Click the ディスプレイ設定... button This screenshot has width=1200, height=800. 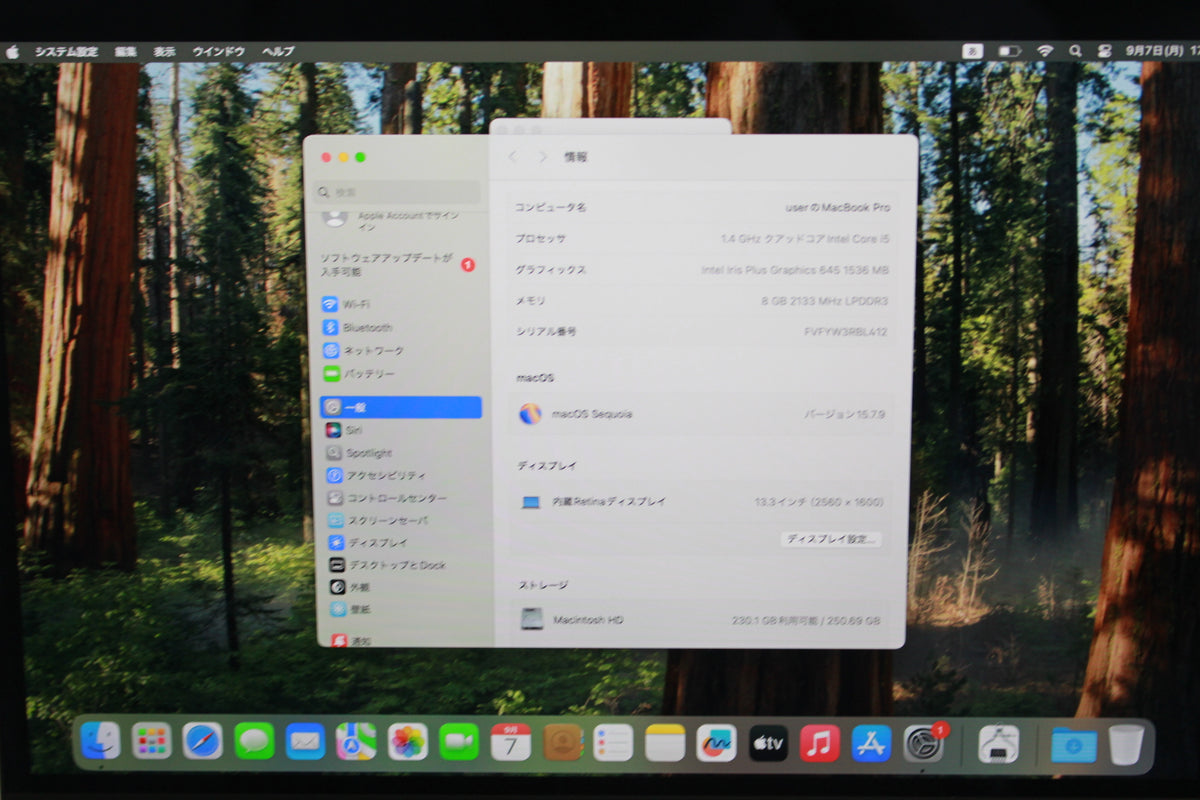tap(830, 539)
